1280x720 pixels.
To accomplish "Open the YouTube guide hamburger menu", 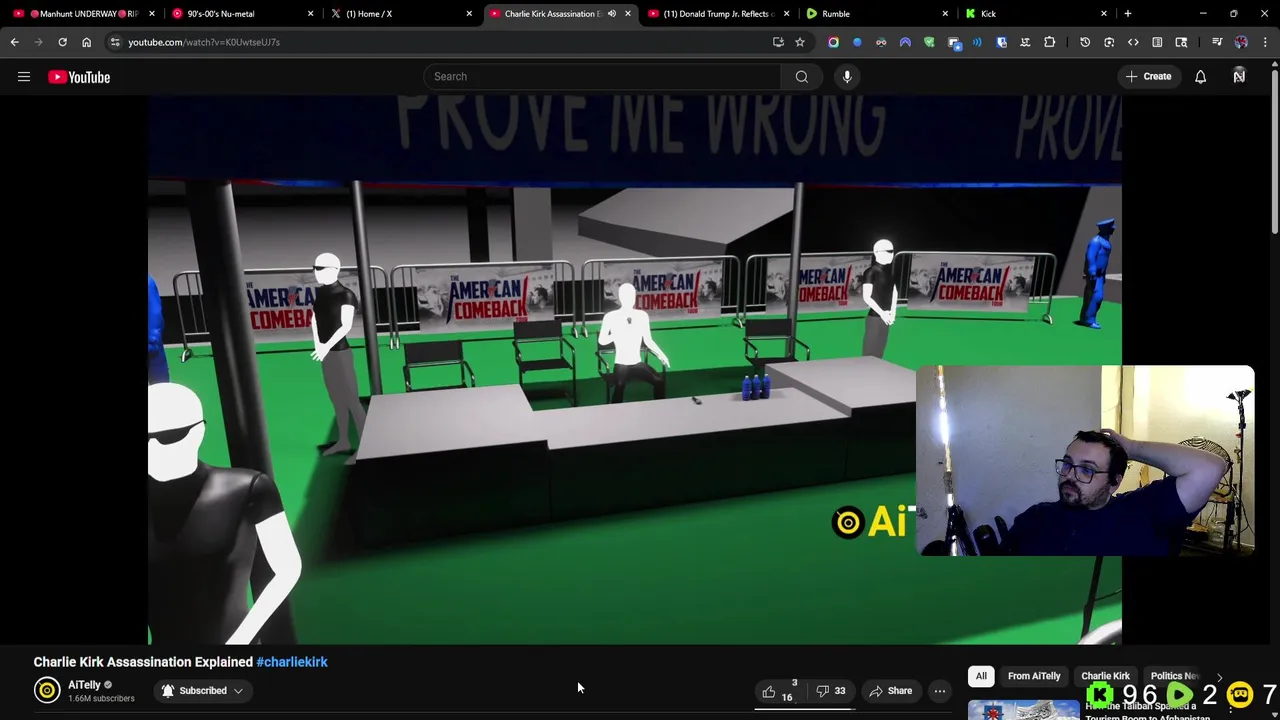I will click(24, 77).
